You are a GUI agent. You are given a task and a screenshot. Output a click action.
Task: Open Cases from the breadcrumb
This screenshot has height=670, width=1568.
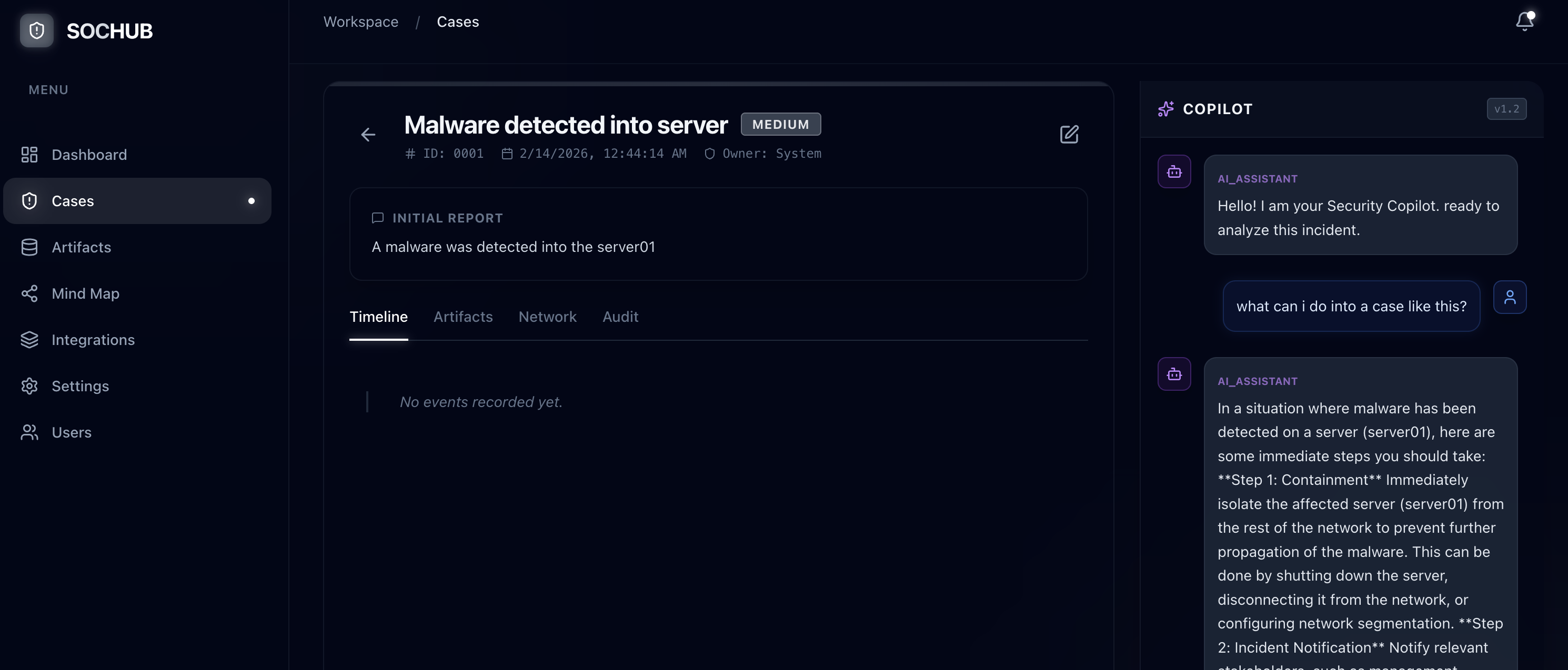[x=457, y=21]
